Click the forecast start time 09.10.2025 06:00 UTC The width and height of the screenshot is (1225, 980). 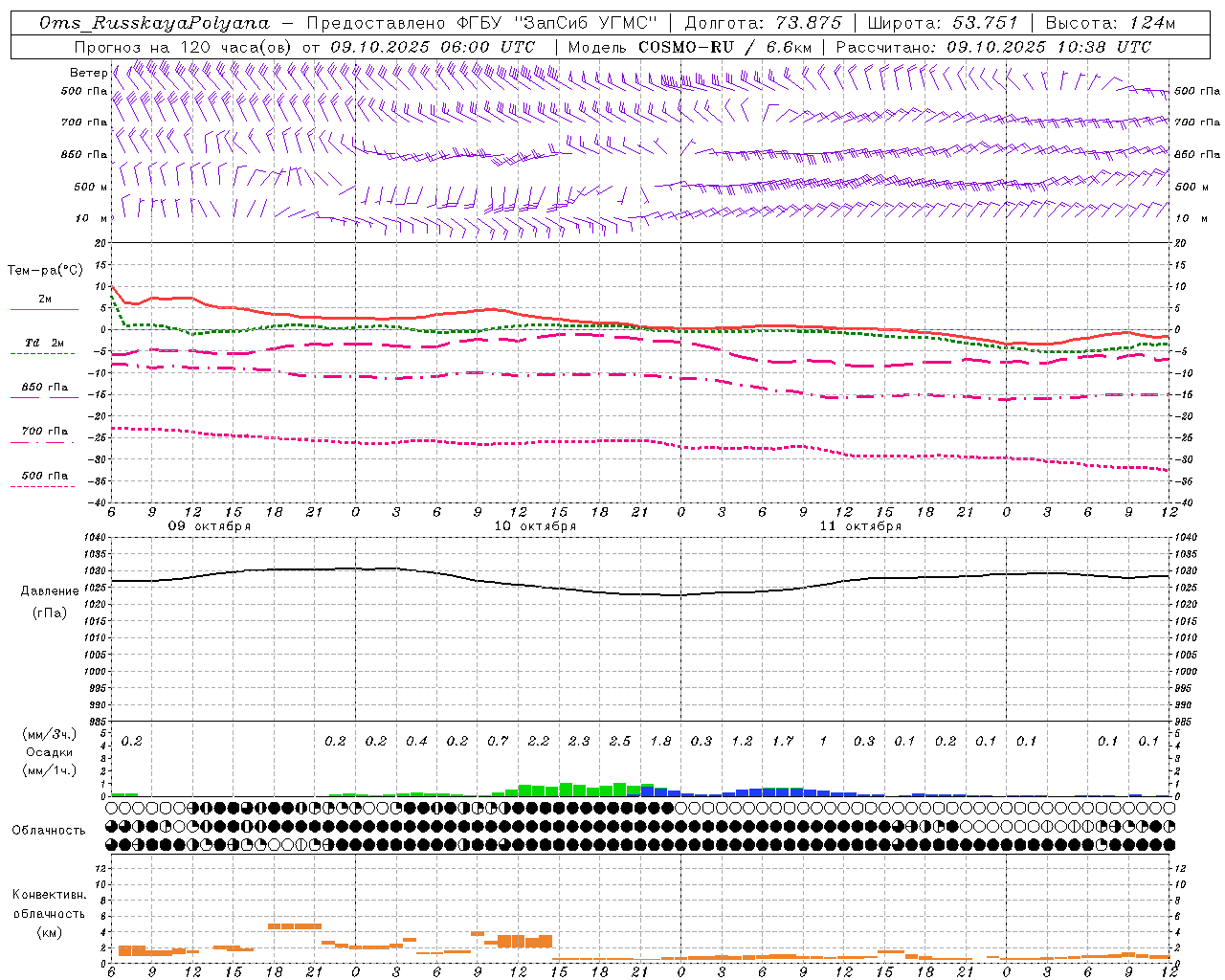(433, 47)
